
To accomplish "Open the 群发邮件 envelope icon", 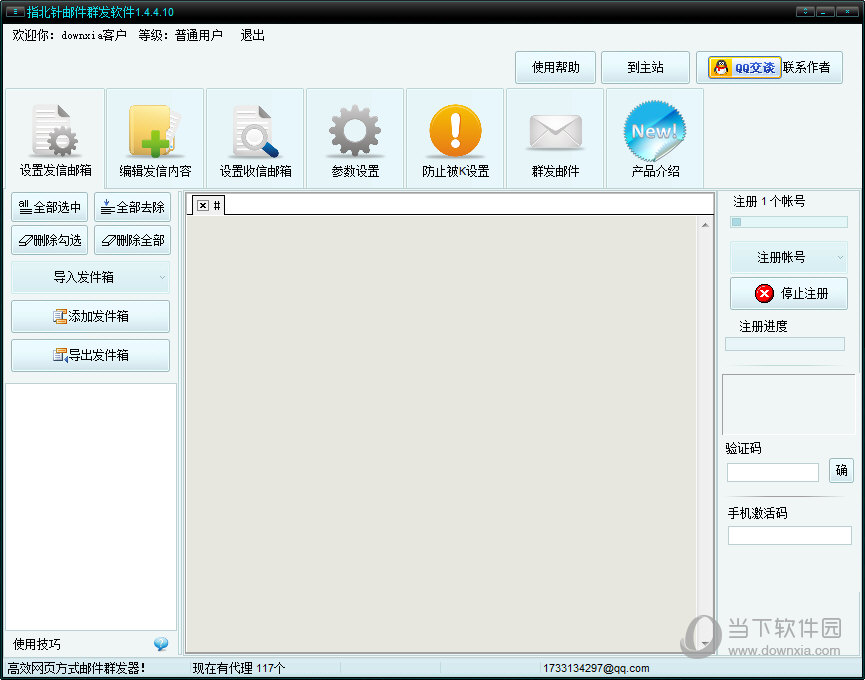I will click(556, 132).
